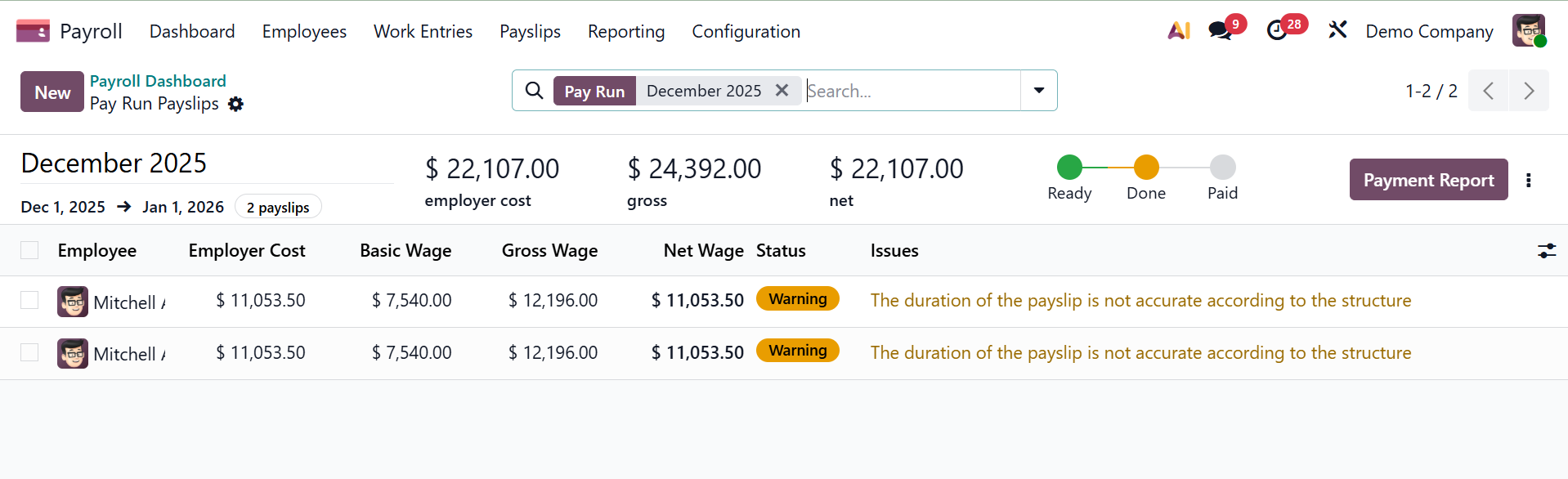Select the first Mitchell payslip checkbox
Viewport: 1568px width, 479px height.
29,301
